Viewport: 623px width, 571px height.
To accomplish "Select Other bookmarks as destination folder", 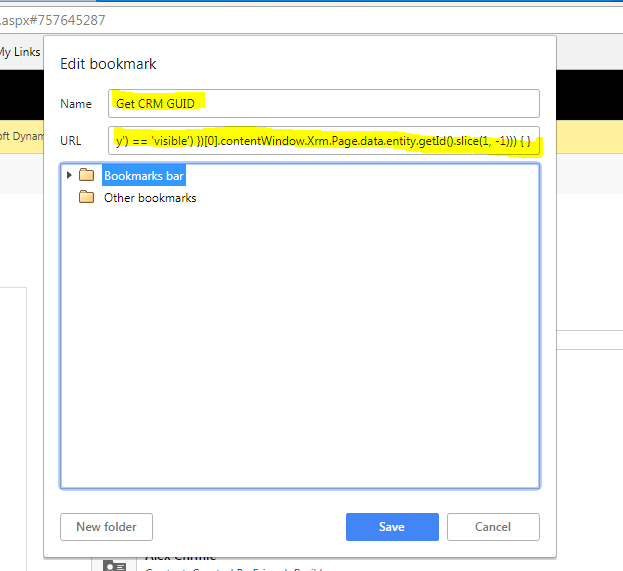I will [x=150, y=198].
